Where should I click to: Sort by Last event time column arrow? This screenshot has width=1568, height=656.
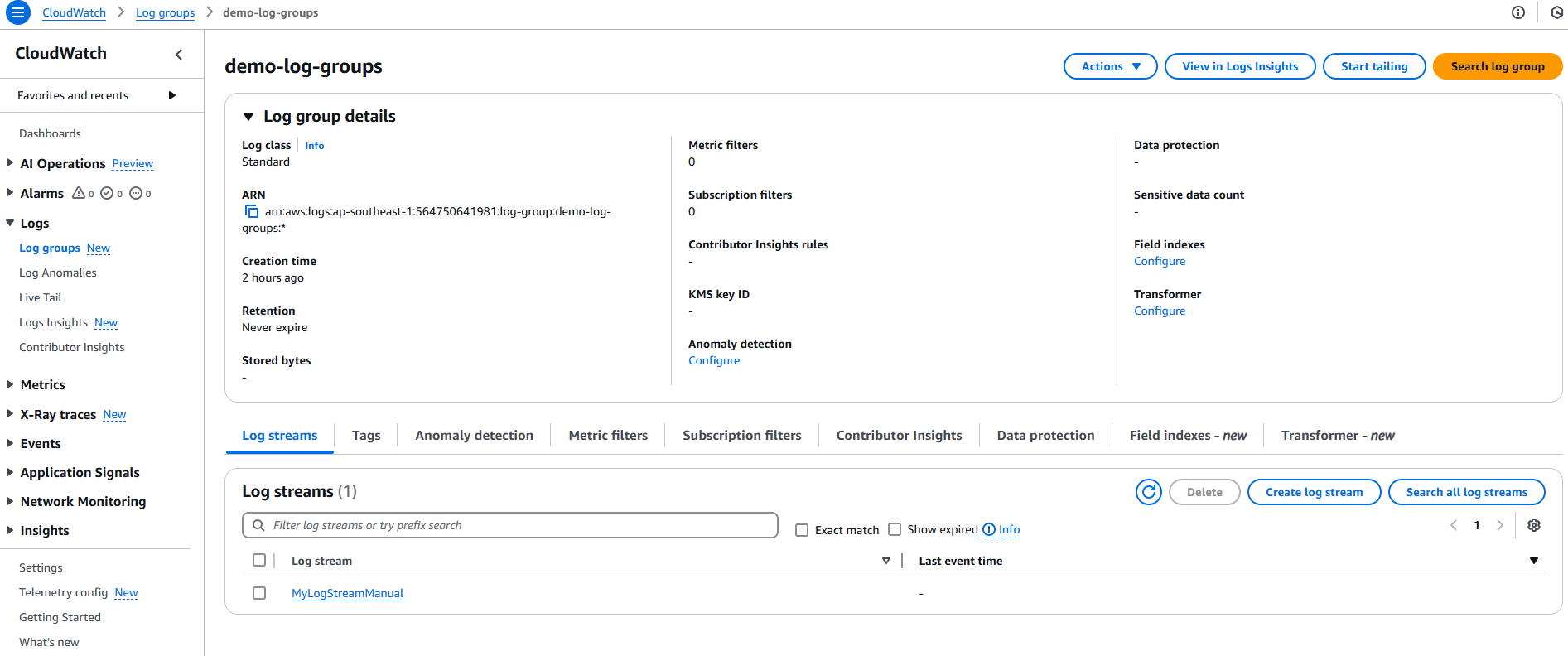point(1533,561)
